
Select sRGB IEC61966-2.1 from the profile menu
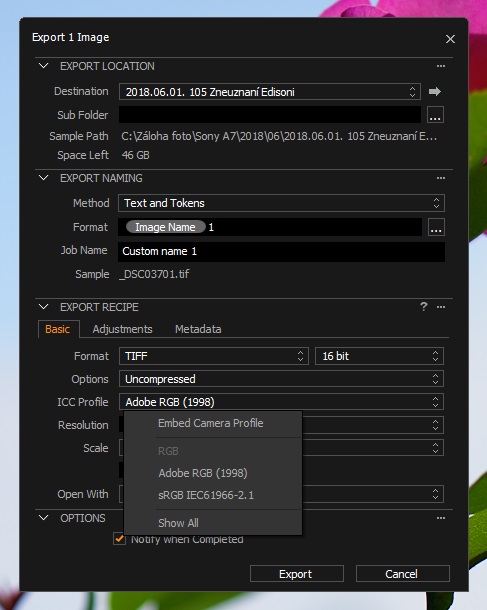(206, 495)
